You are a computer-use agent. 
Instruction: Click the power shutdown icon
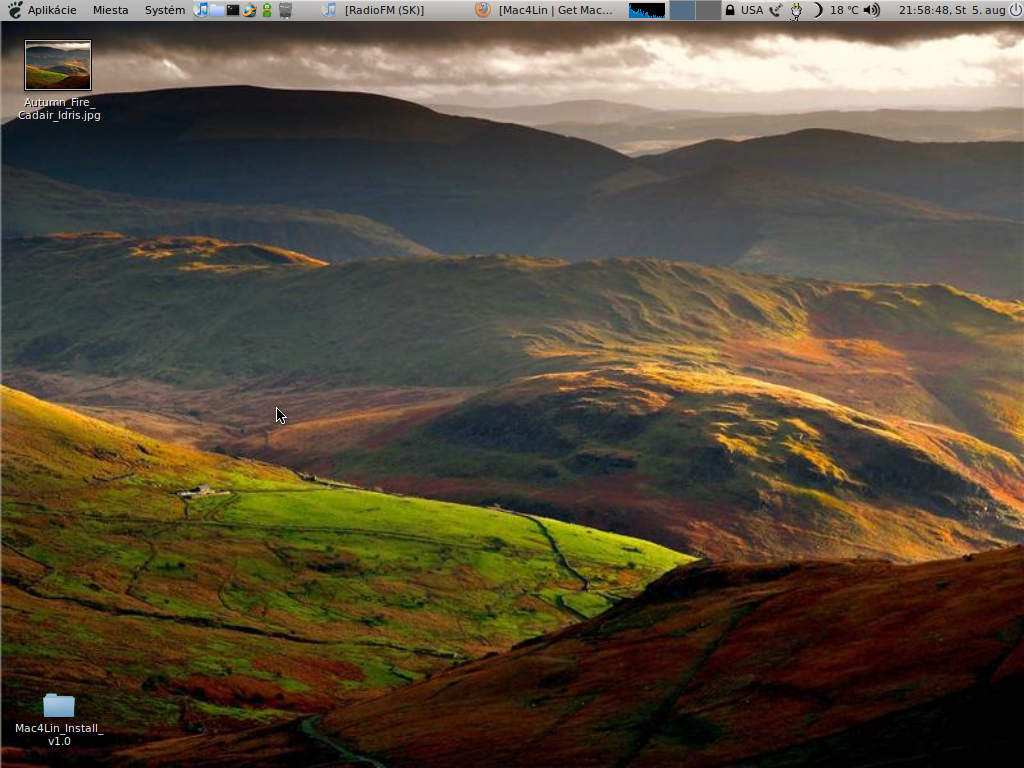1016,10
